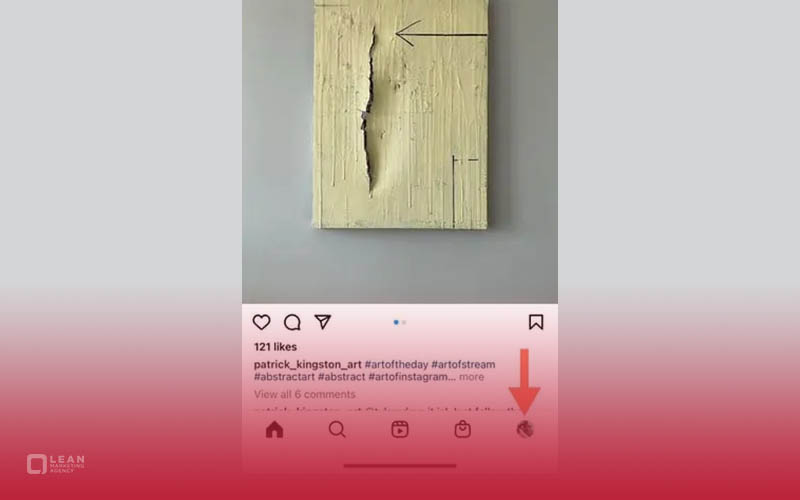Viewport: 800px width, 500px height.
Task: Open the Search magnifier tab
Action: [337, 430]
